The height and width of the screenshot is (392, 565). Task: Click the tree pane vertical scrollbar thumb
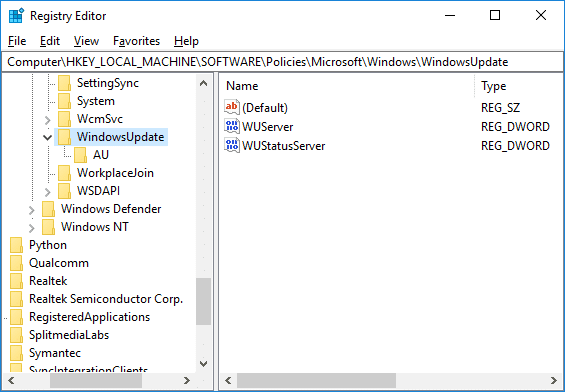[x=204, y=302]
